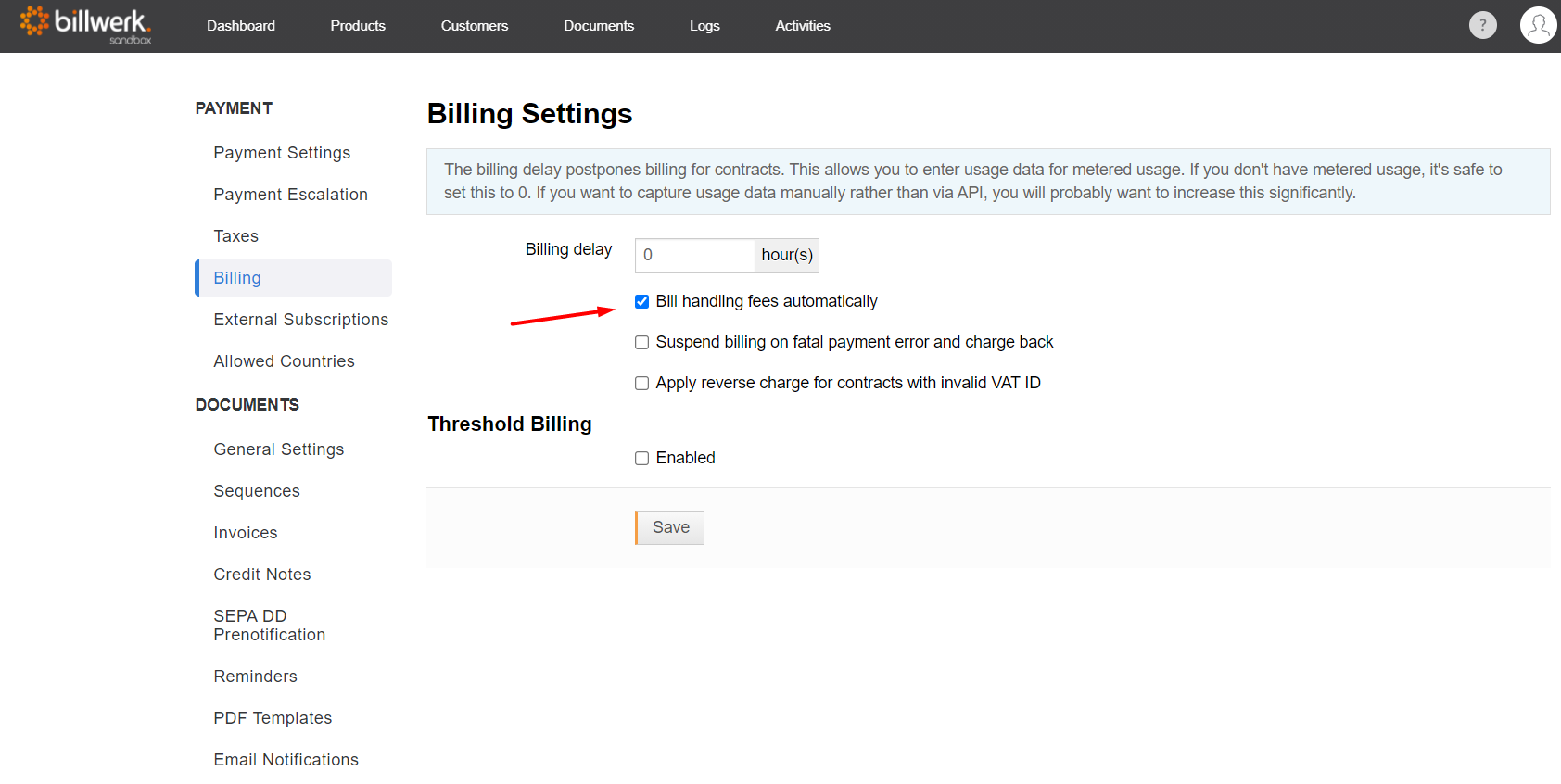Click the PAYMENT section header

click(234, 108)
